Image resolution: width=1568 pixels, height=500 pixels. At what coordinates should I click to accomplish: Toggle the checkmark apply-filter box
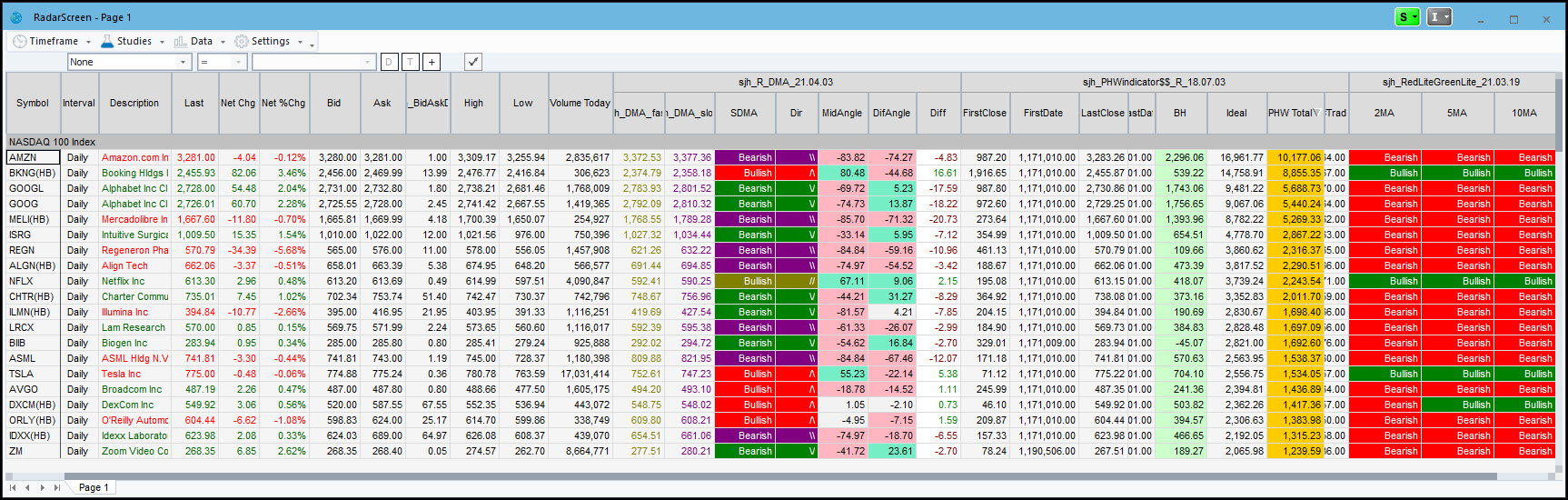[472, 62]
